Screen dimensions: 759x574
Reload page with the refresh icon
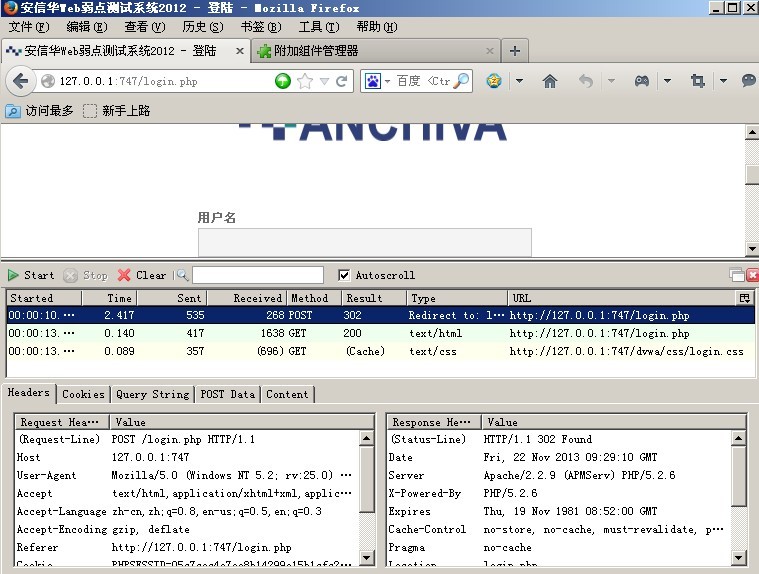pos(342,81)
